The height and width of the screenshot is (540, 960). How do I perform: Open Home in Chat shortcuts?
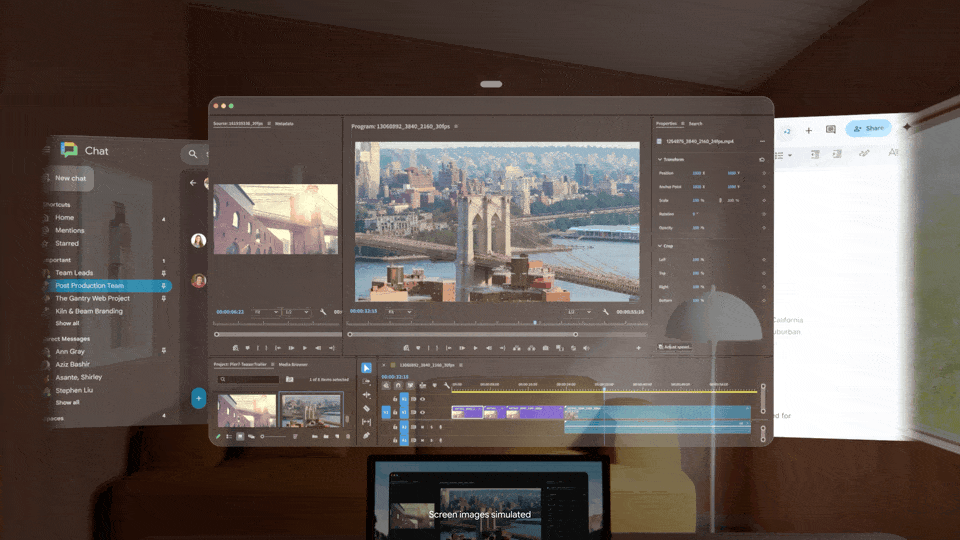64,217
